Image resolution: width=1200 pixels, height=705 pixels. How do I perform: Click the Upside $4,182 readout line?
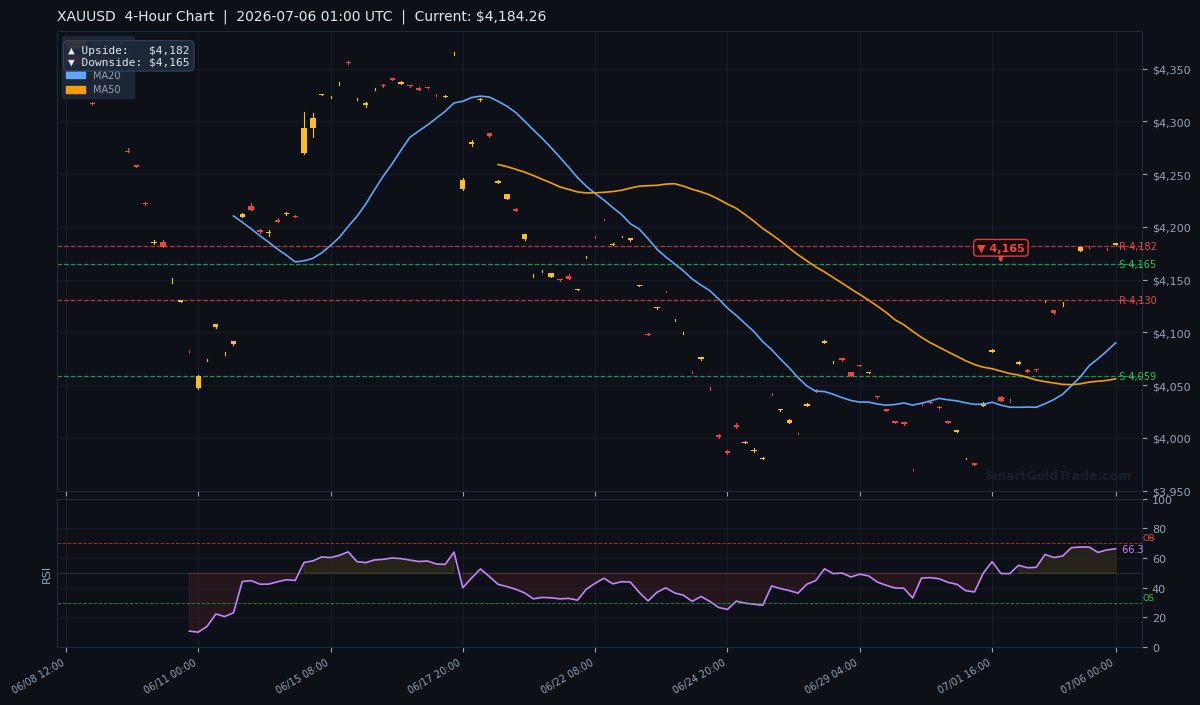(128, 50)
